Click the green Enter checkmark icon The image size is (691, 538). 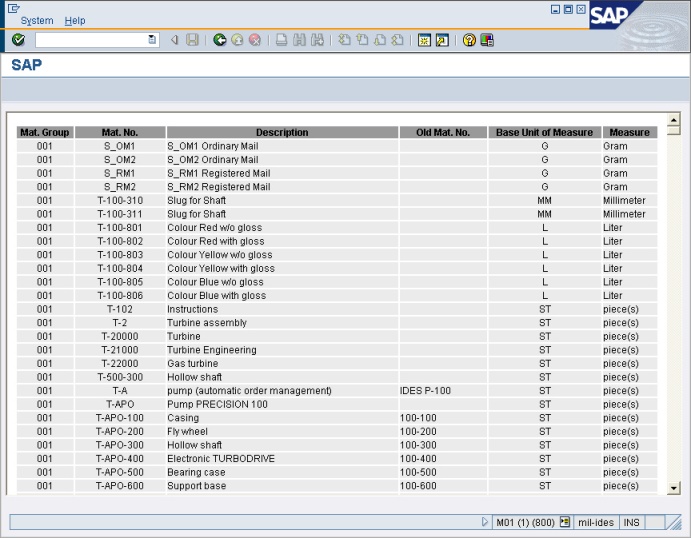coord(18,40)
